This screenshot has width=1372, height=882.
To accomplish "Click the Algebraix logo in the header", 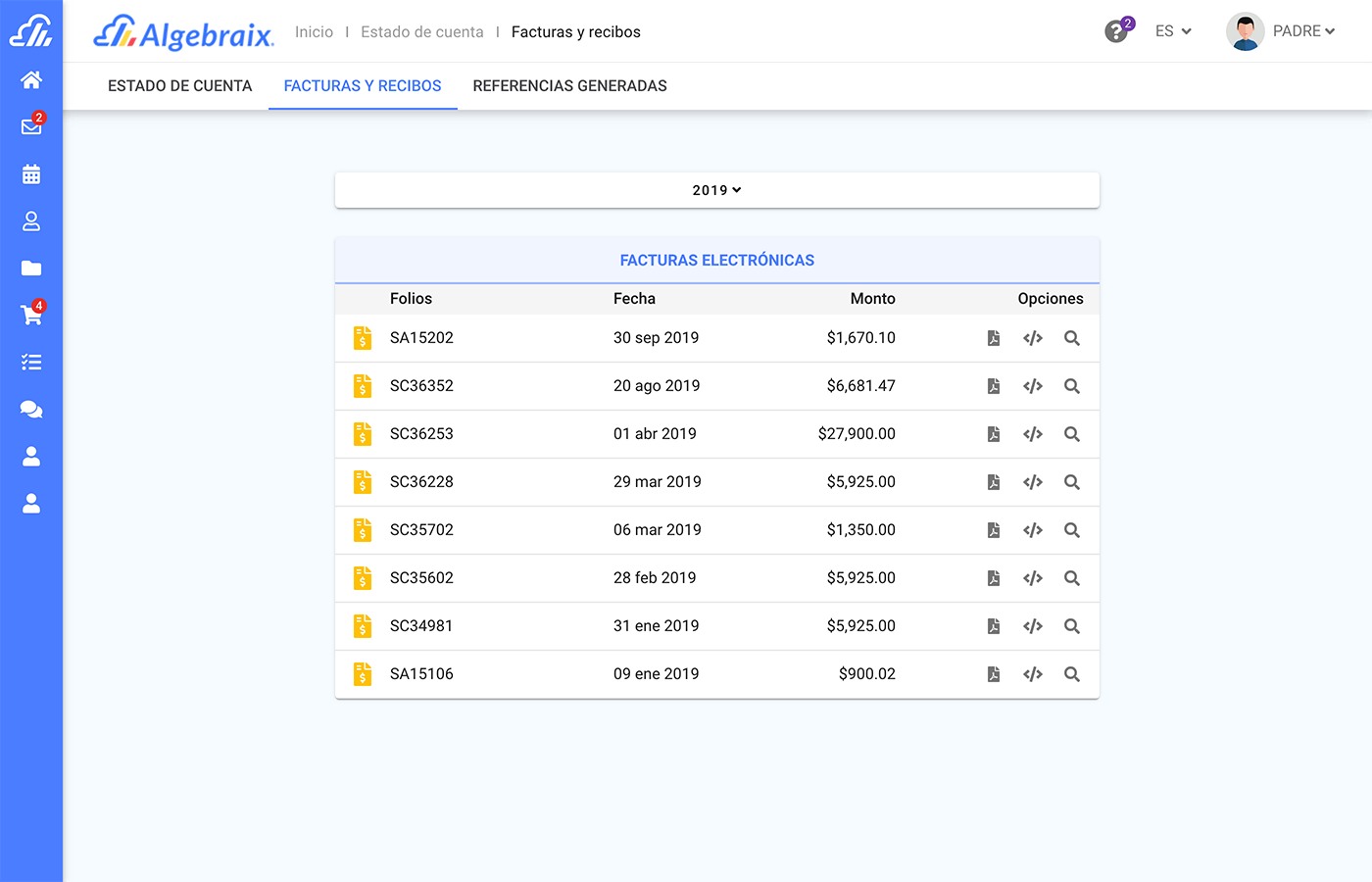I will click(184, 33).
